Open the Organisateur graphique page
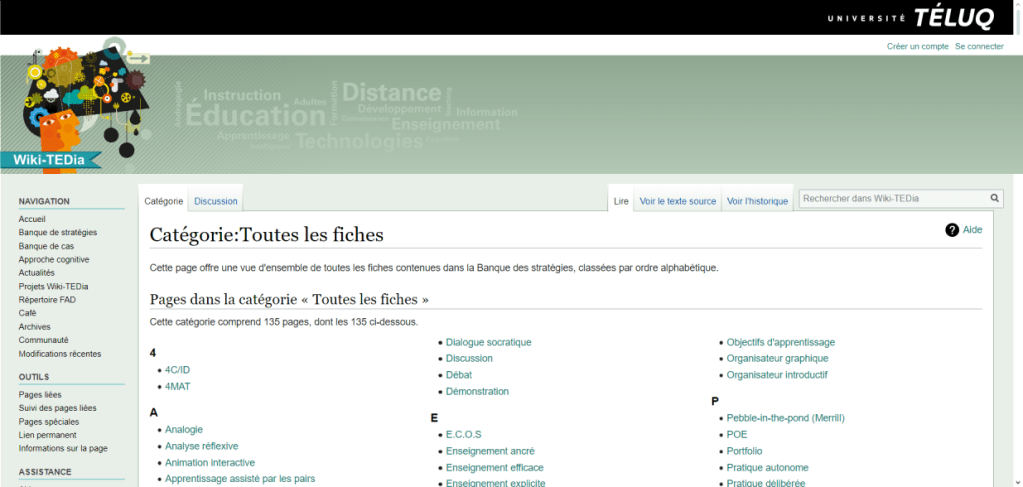Viewport: 1023px width, 487px height. coord(777,358)
